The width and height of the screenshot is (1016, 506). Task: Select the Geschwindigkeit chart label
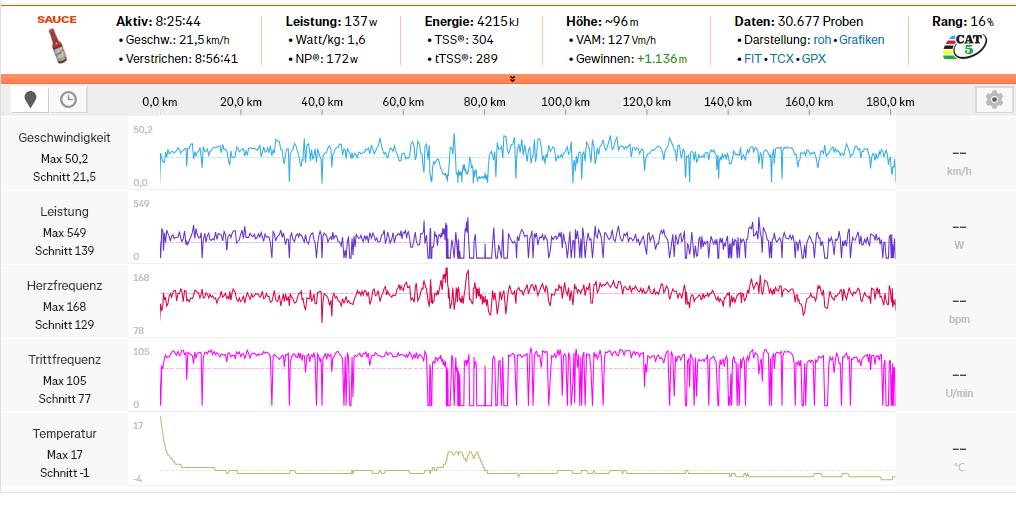[x=65, y=138]
